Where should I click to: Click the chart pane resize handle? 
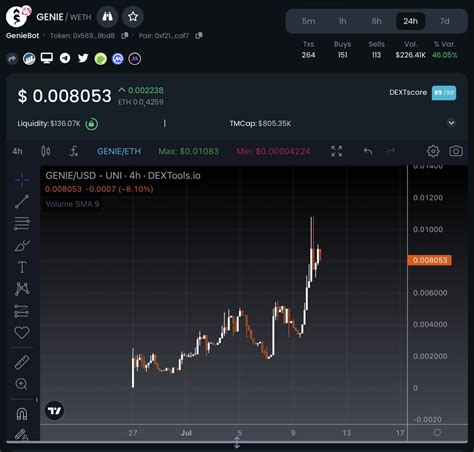click(x=237, y=443)
